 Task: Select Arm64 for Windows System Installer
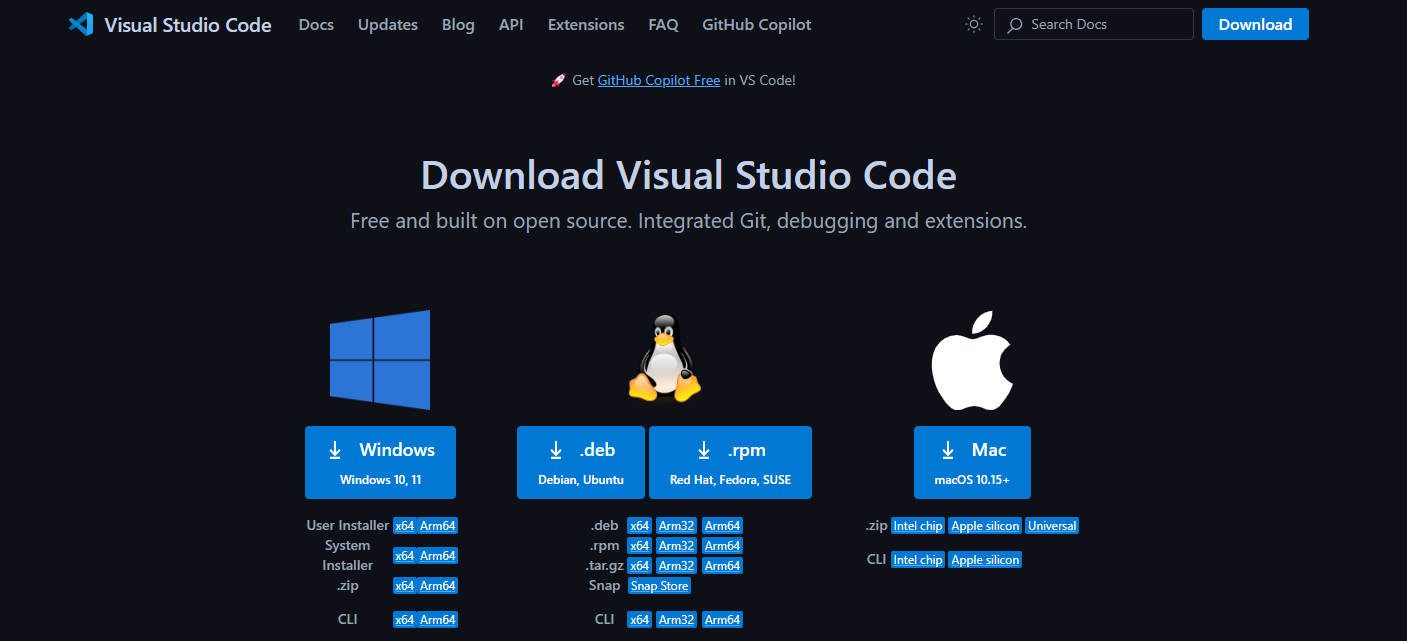[x=438, y=556]
